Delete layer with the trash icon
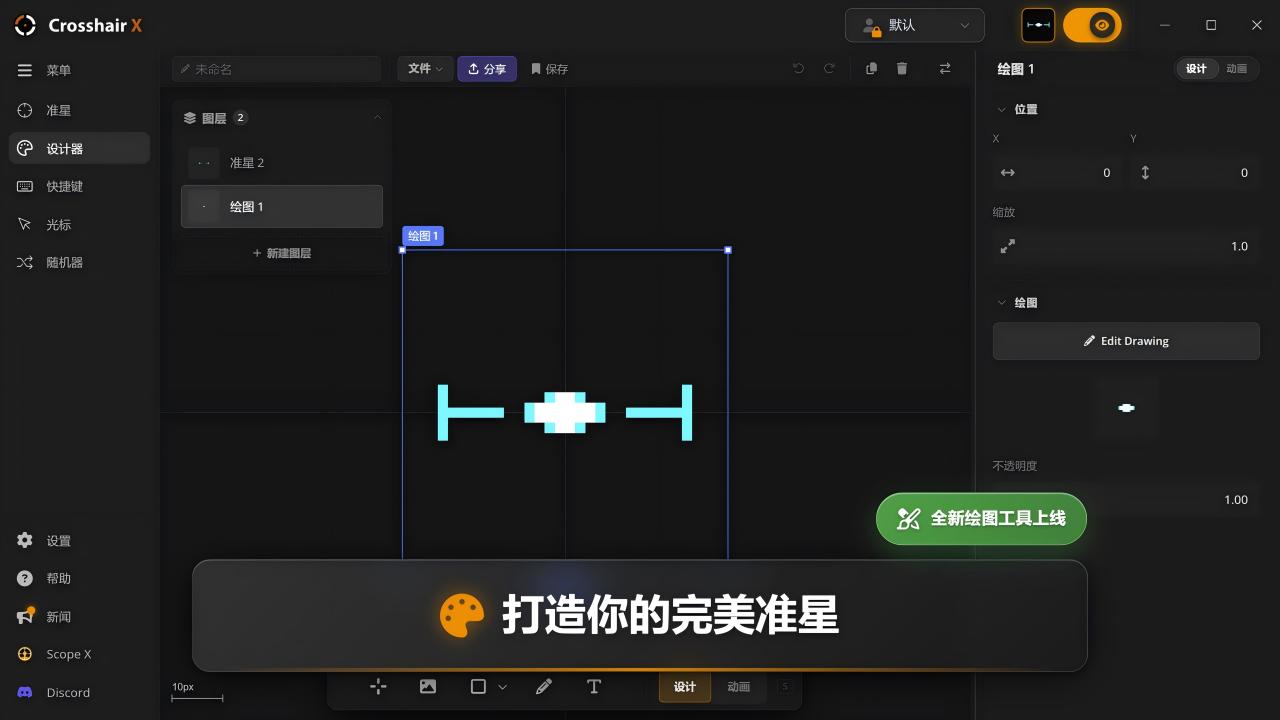Image resolution: width=1280 pixels, height=720 pixels. click(902, 69)
